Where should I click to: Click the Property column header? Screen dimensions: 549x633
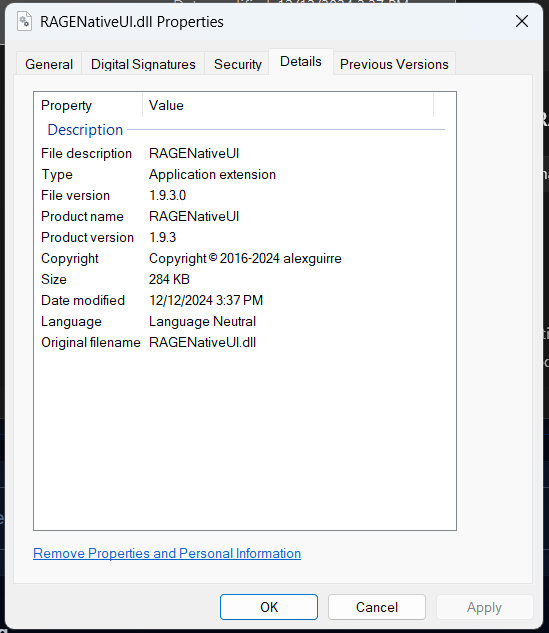pyautogui.click(x=88, y=105)
